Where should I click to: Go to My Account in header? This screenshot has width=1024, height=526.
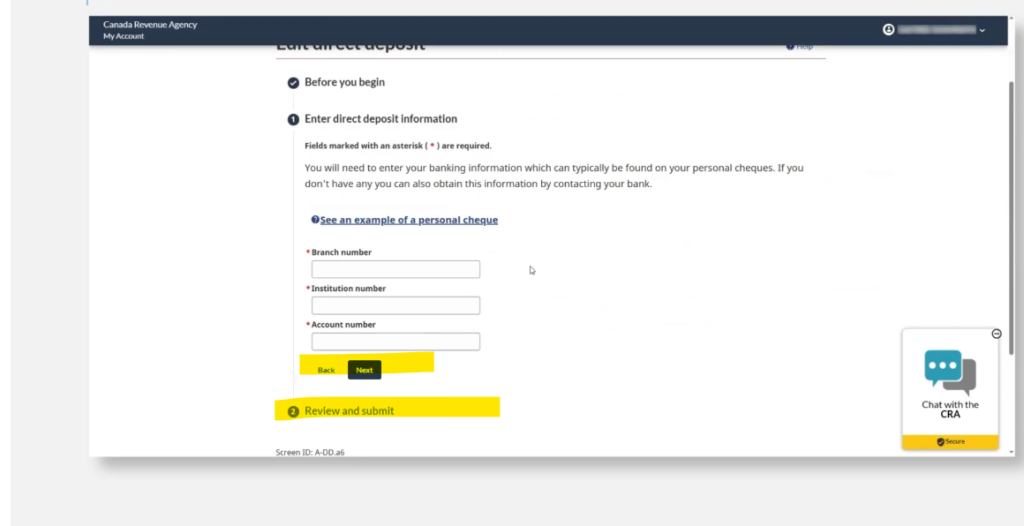pos(123,37)
